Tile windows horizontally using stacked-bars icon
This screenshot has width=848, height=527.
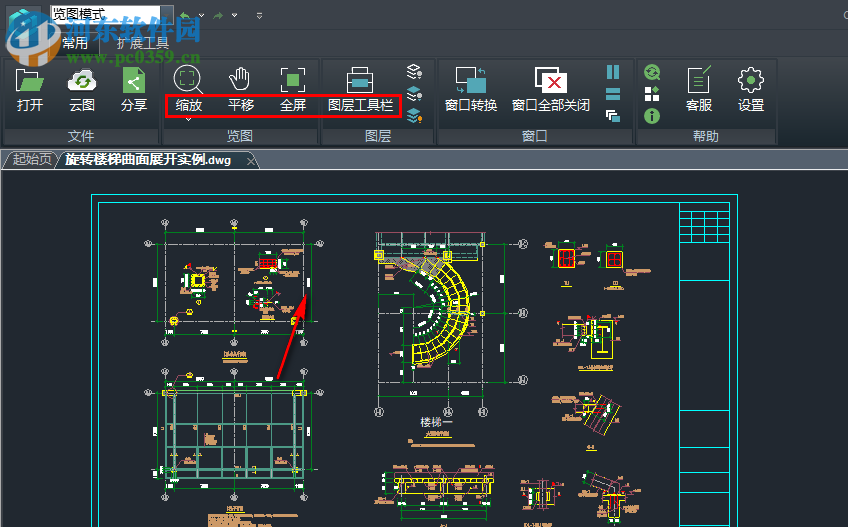click(x=613, y=94)
